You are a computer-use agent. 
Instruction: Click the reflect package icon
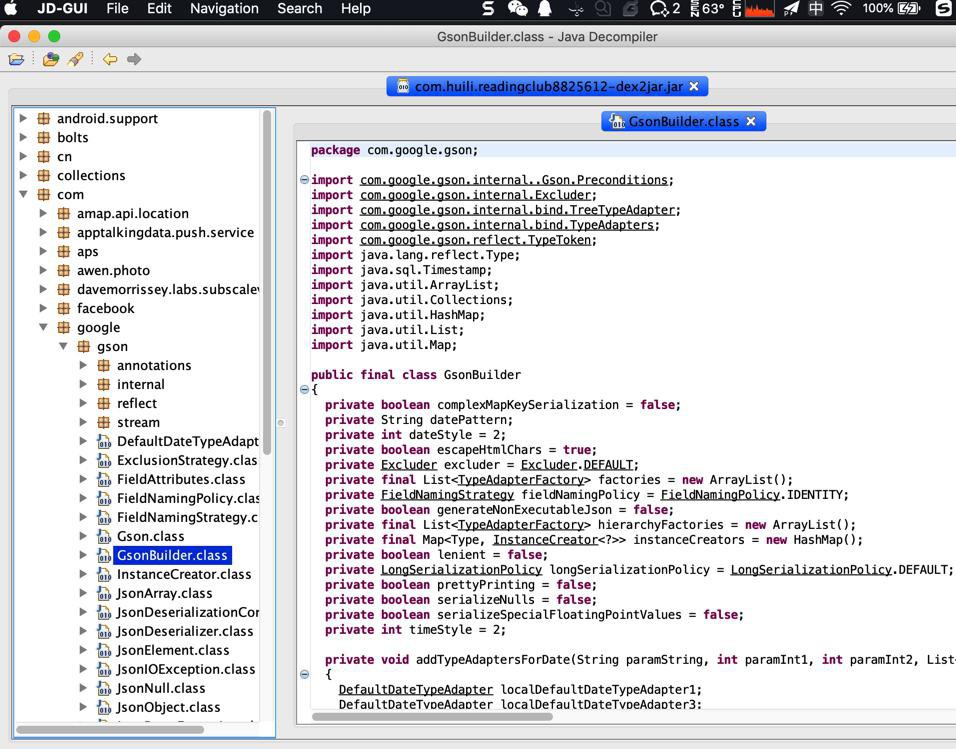tap(104, 403)
